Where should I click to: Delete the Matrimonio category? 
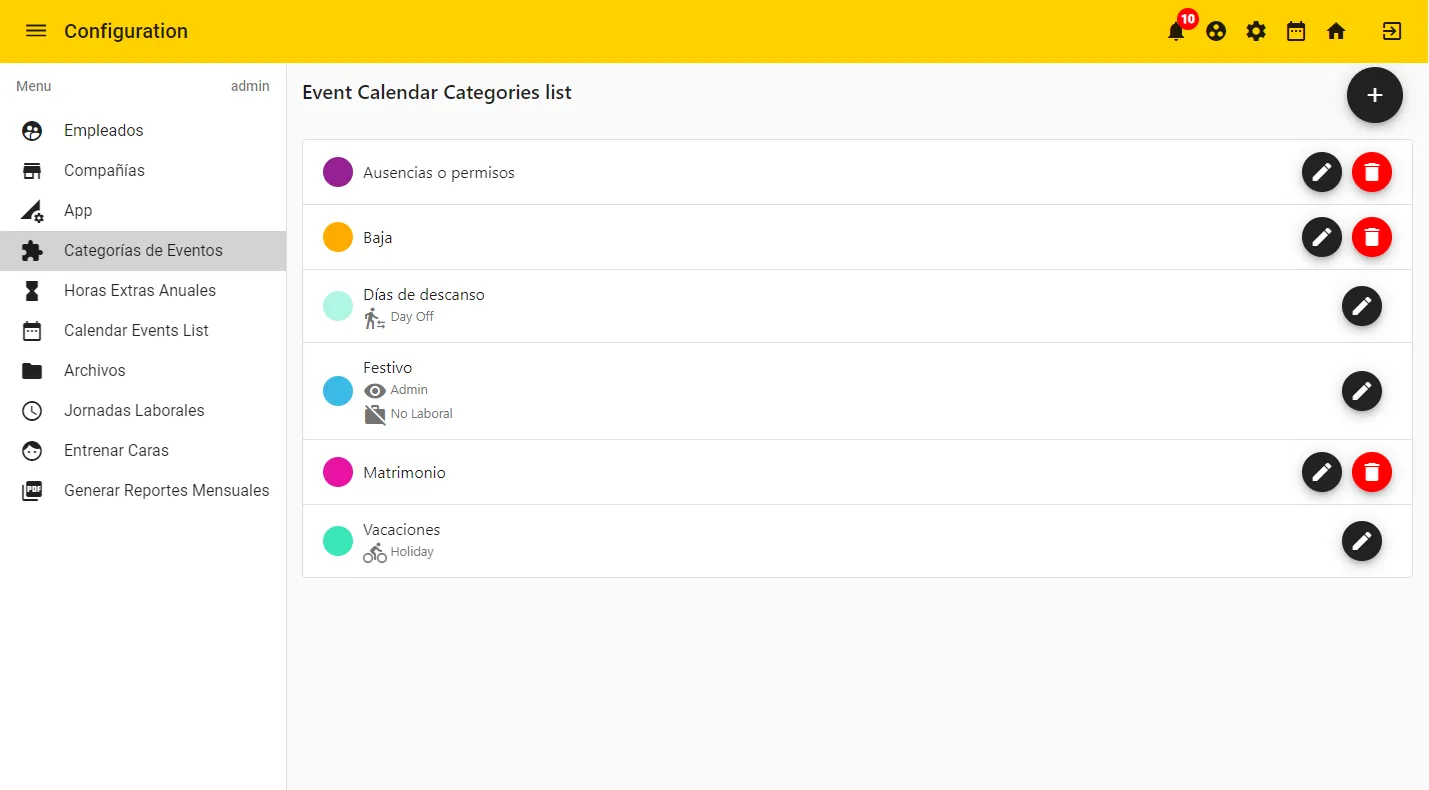point(1371,472)
